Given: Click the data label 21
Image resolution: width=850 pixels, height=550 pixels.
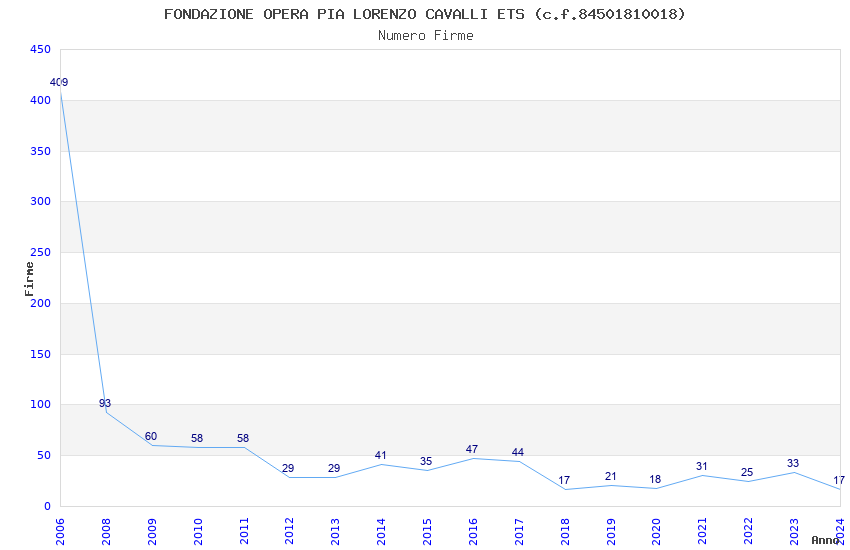Looking at the screenshot, I should tap(610, 476).
